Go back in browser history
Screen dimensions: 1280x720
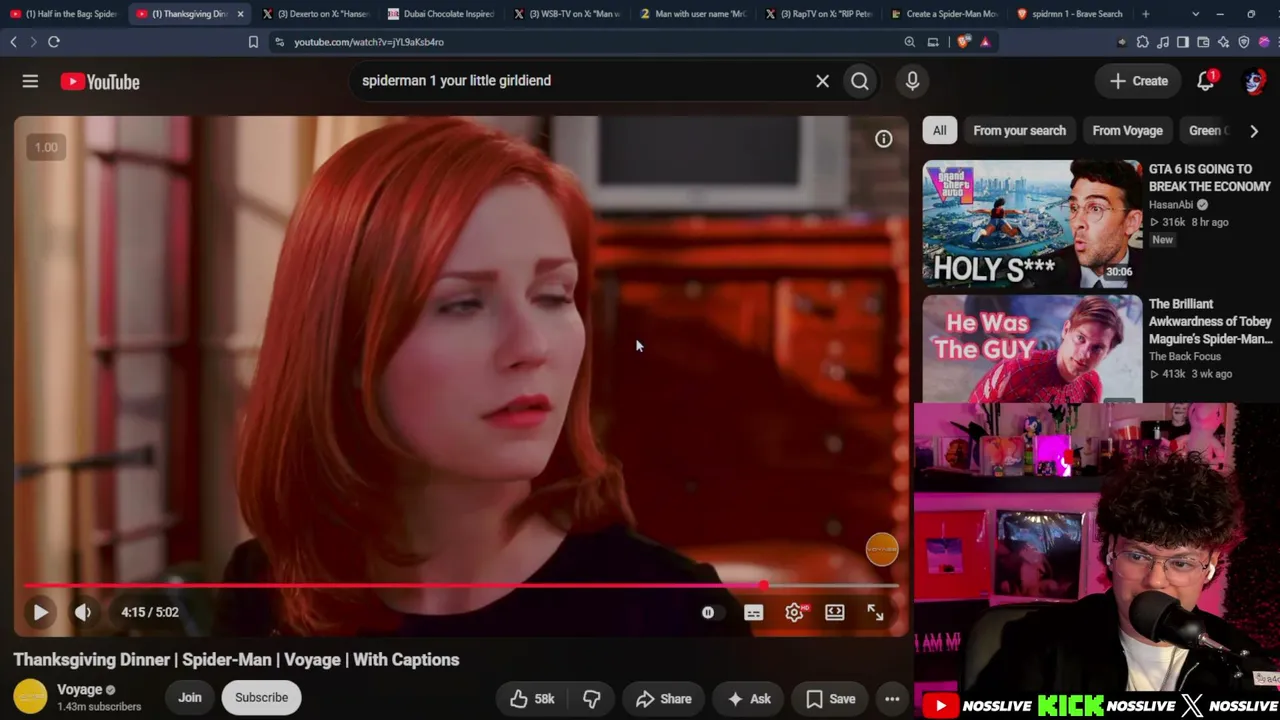(13, 42)
